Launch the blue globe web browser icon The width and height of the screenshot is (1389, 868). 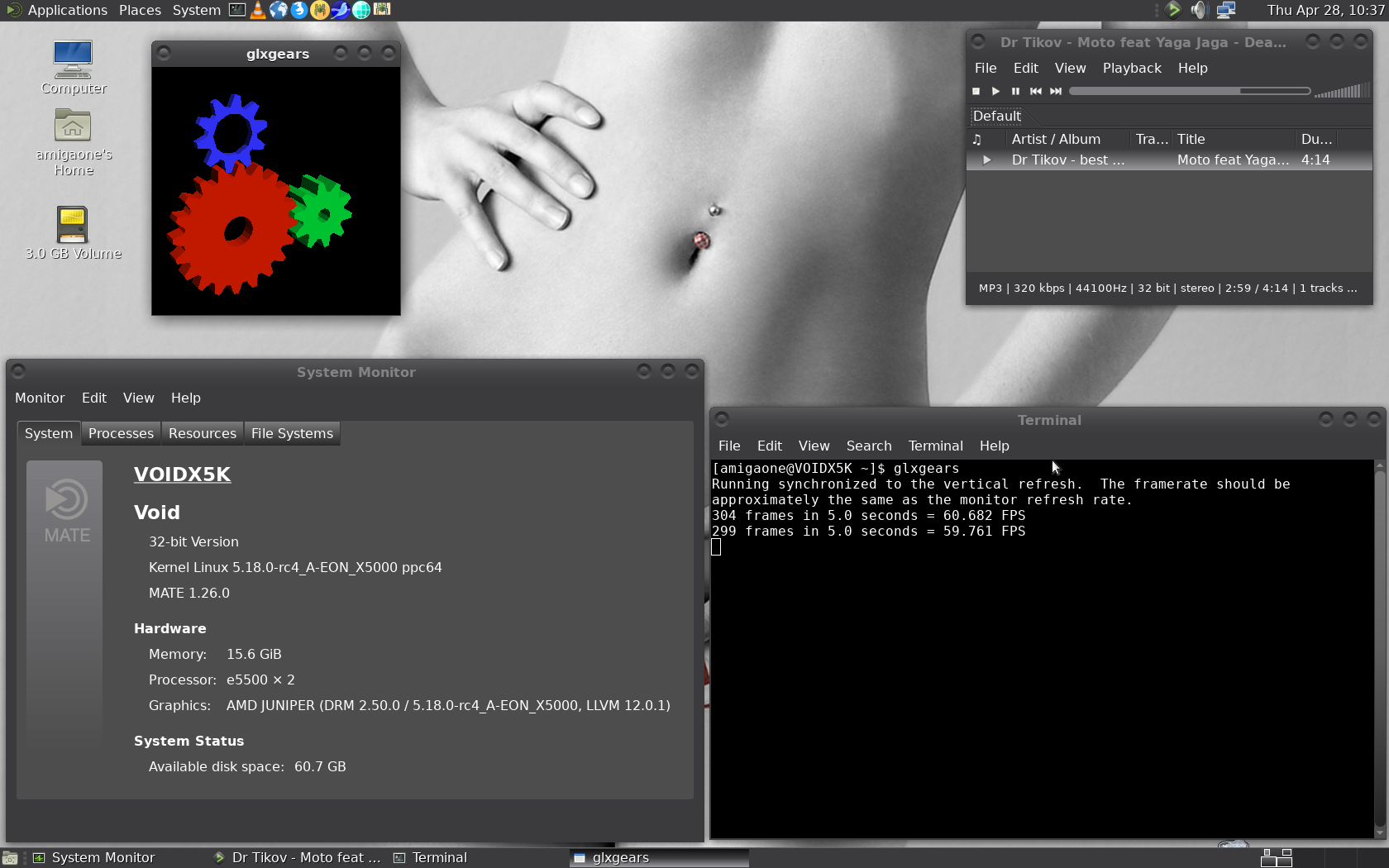click(x=279, y=10)
